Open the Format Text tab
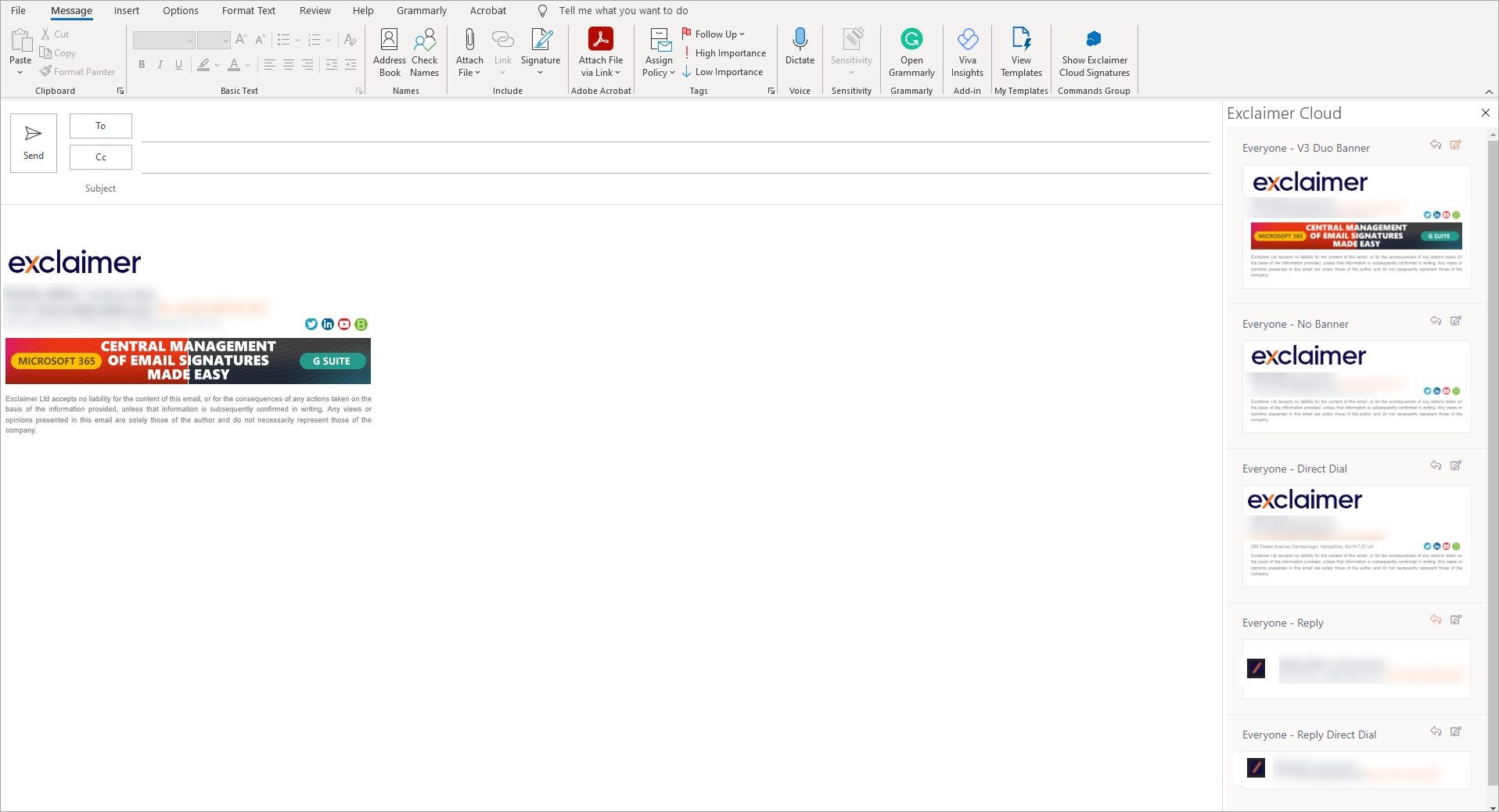The width and height of the screenshot is (1499, 812). (248, 11)
